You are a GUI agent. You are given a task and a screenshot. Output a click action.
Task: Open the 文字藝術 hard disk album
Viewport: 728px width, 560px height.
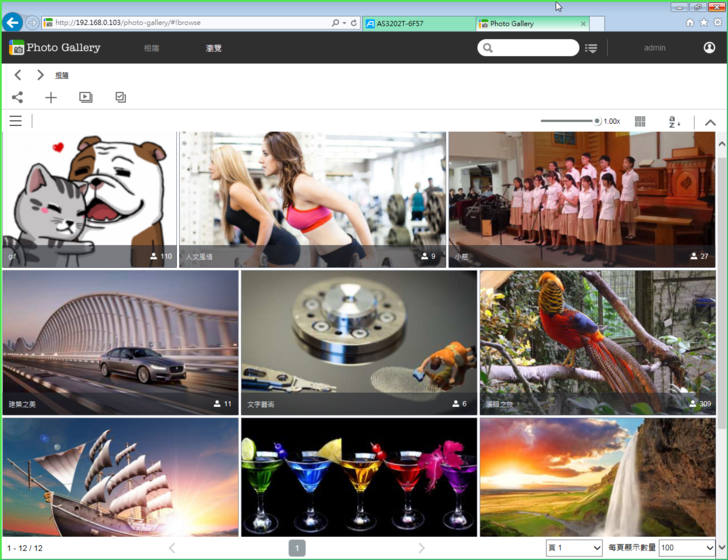(x=359, y=343)
